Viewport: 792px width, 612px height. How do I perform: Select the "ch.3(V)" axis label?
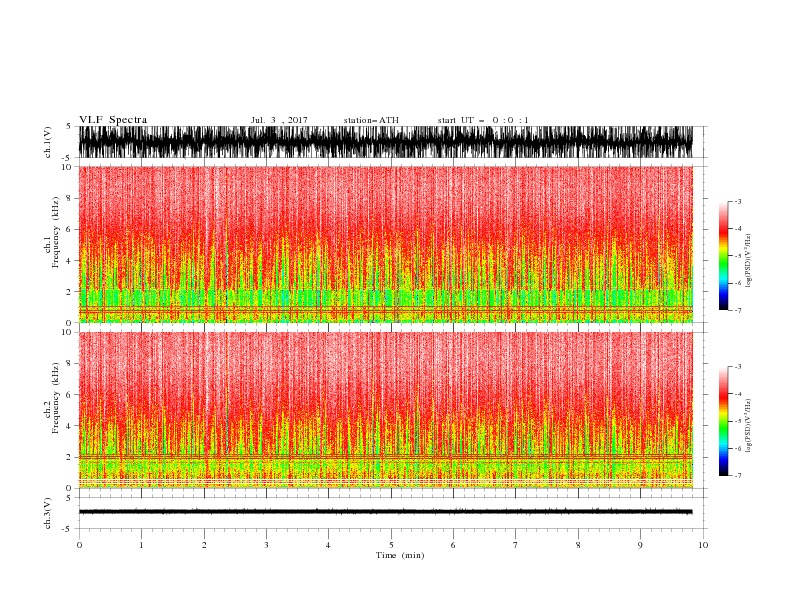coord(48,514)
